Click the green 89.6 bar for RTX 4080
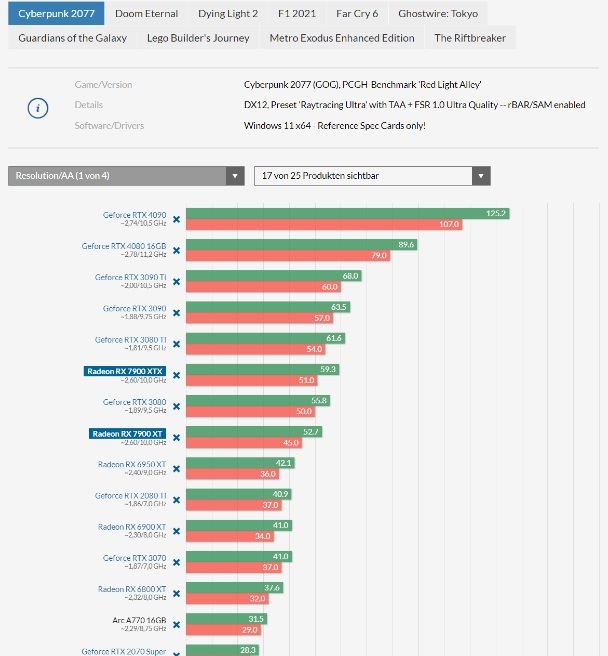The width and height of the screenshot is (608, 656). click(302, 244)
